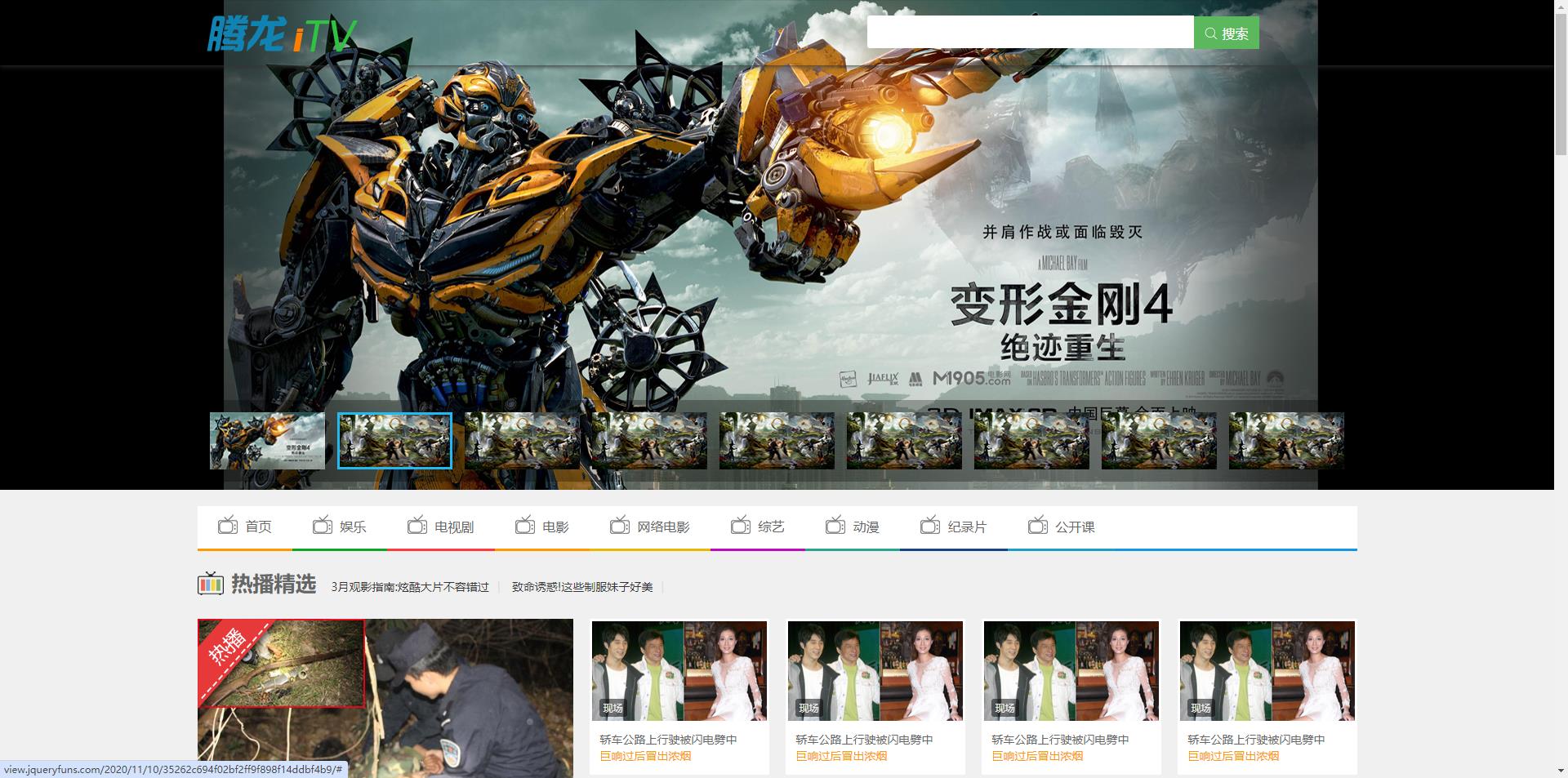Click the TV icon beside 公开课

(x=1038, y=525)
